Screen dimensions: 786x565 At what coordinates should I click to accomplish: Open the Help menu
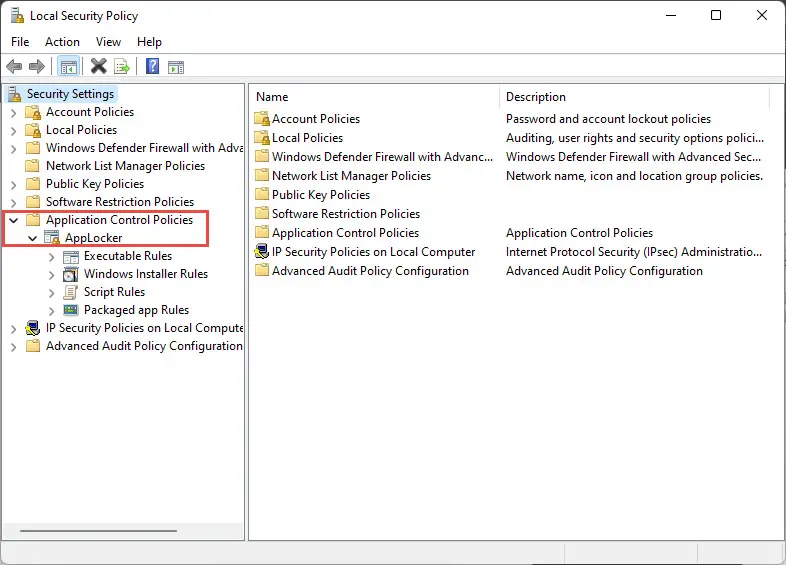coord(149,42)
